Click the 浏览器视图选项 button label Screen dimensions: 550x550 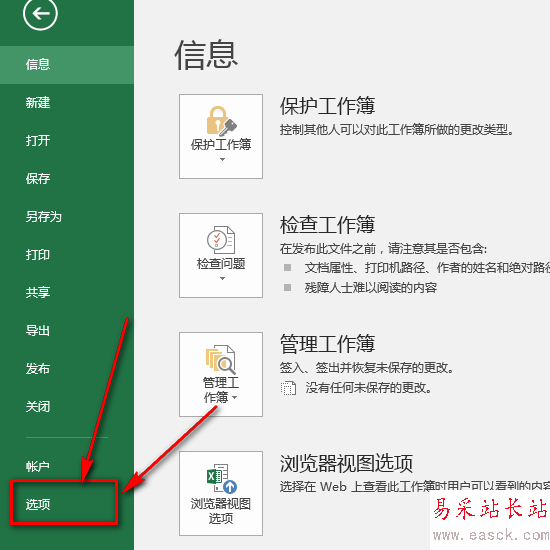[221, 511]
